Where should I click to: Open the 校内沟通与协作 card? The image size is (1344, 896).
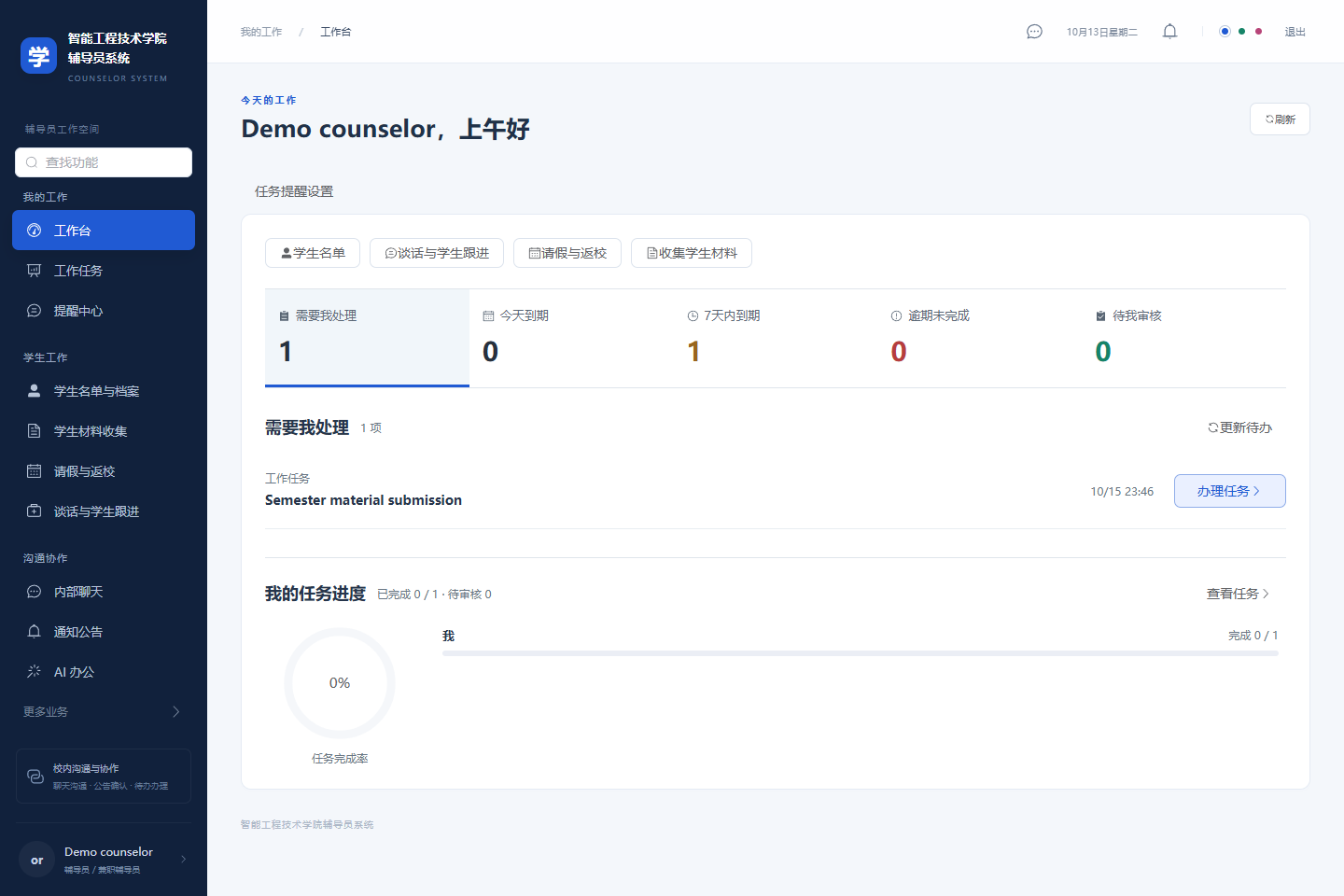pyautogui.click(x=104, y=777)
